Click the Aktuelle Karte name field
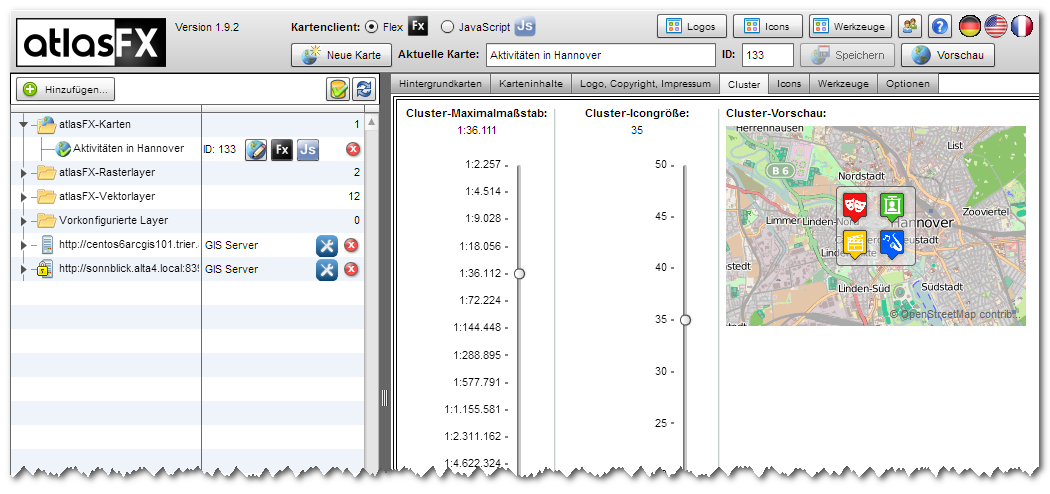1050x494 pixels. pos(601,56)
